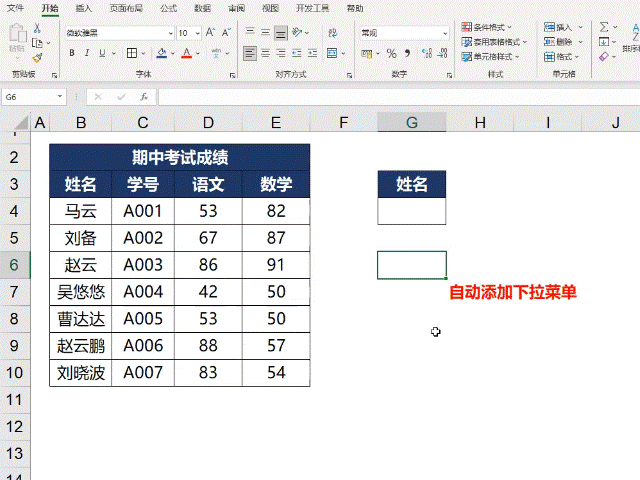Click cell with A004

tap(143, 292)
